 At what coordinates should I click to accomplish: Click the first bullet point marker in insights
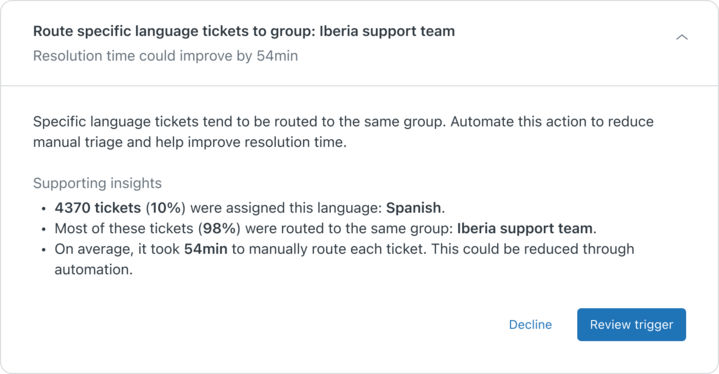tap(44, 209)
